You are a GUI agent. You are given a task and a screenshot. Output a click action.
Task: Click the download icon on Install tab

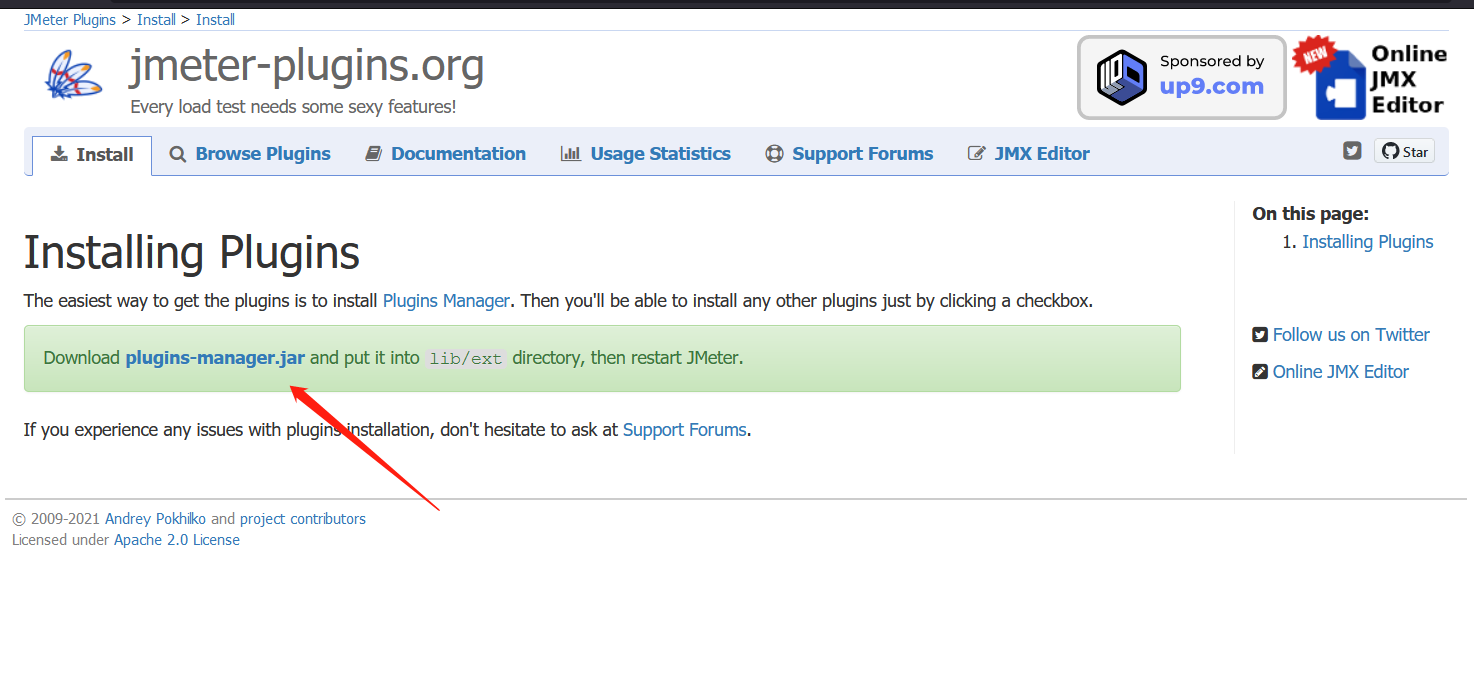pyautogui.click(x=60, y=154)
